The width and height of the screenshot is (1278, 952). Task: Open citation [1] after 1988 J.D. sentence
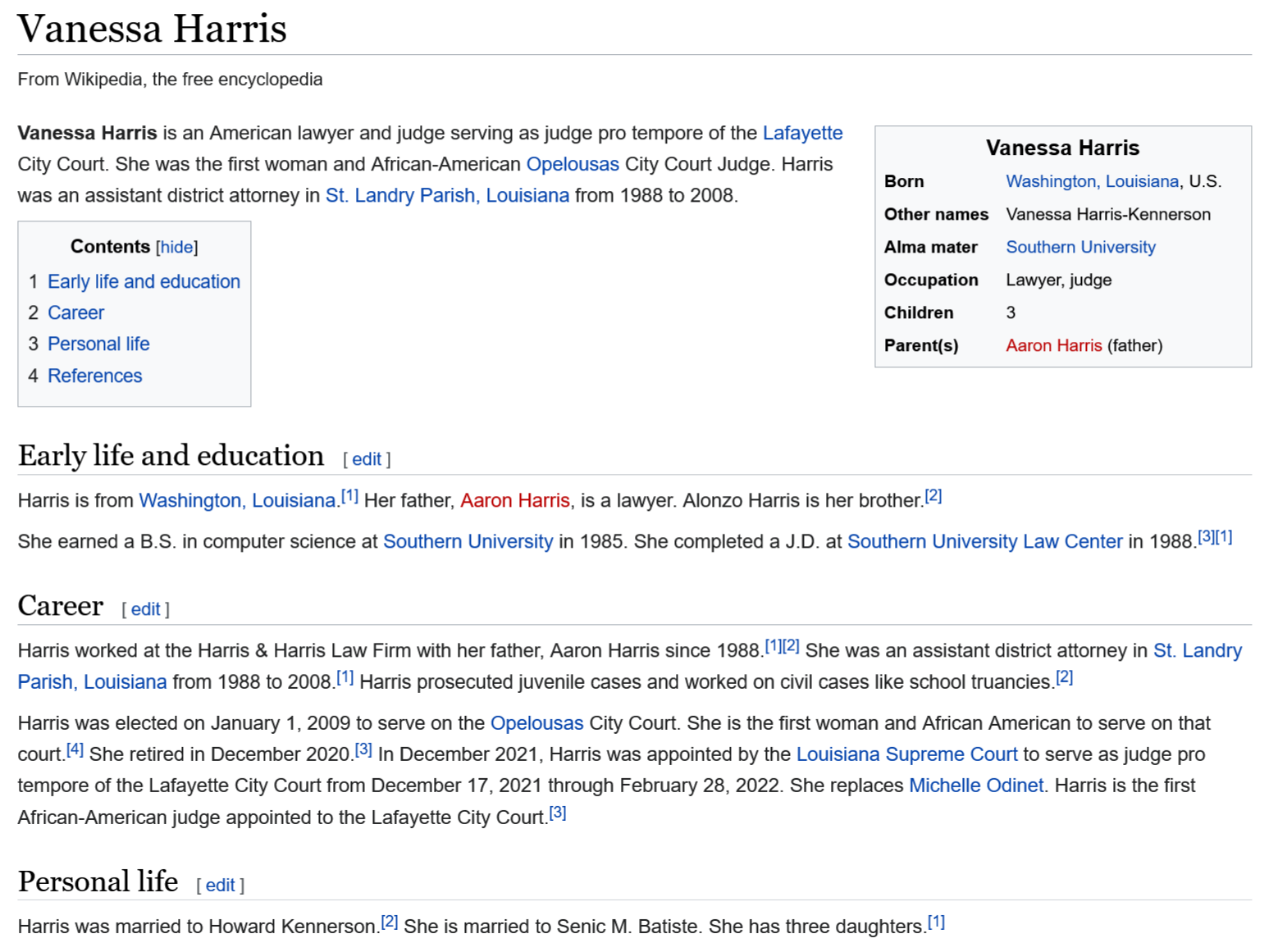click(1224, 536)
